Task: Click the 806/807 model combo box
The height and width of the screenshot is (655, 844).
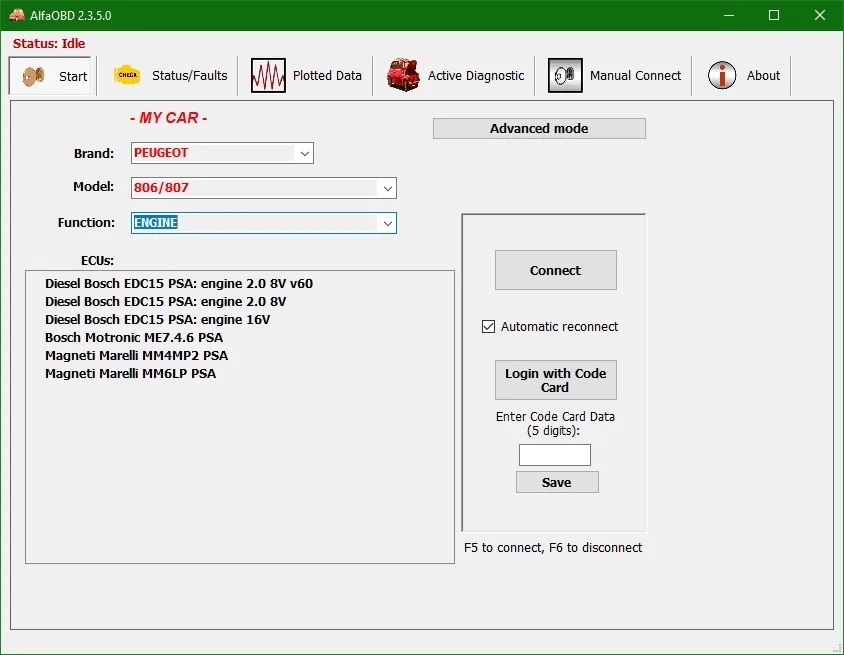Action: pyautogui.click(x=264, y=188)
